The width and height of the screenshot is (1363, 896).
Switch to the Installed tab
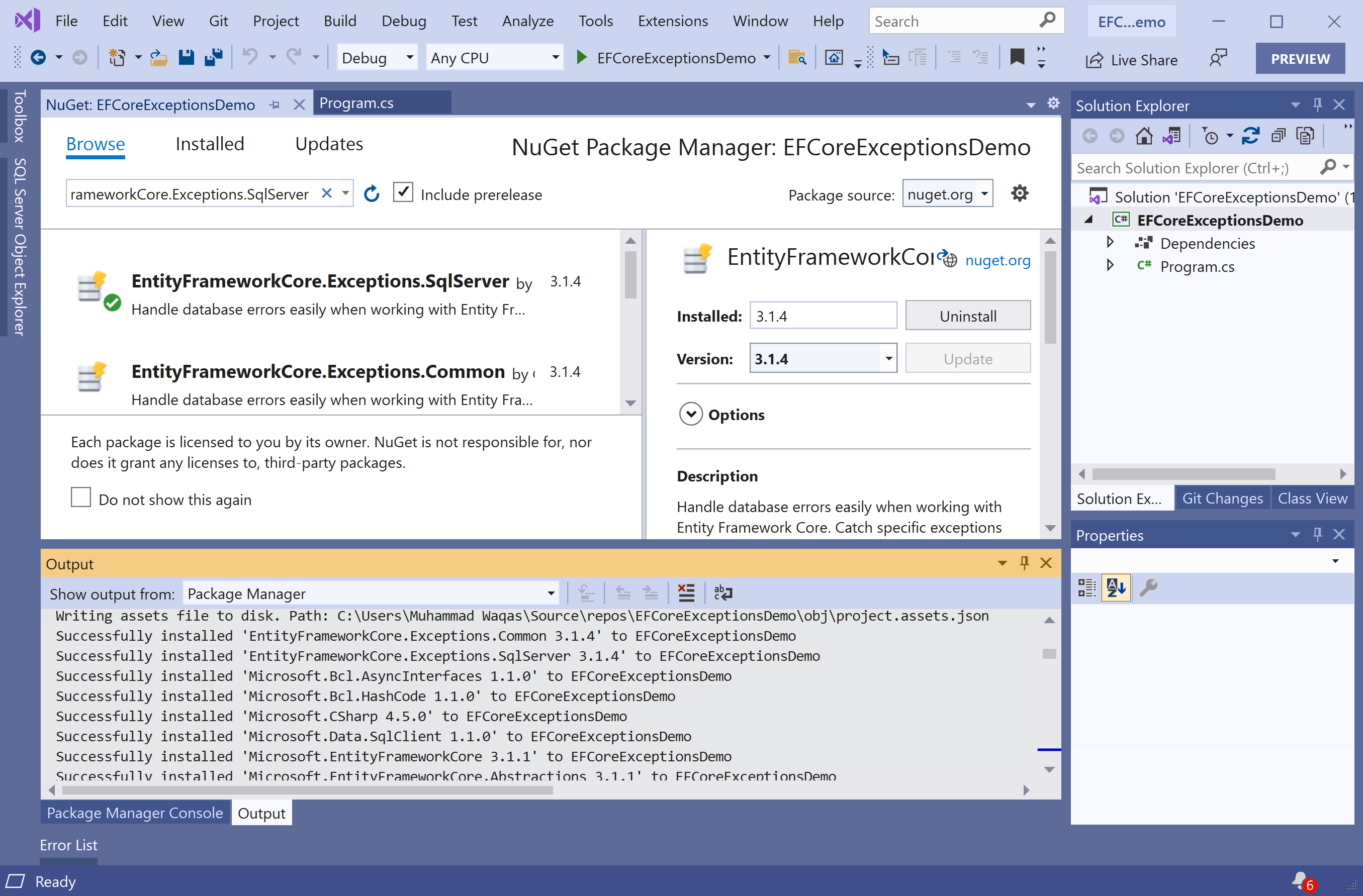pos(210,144)
